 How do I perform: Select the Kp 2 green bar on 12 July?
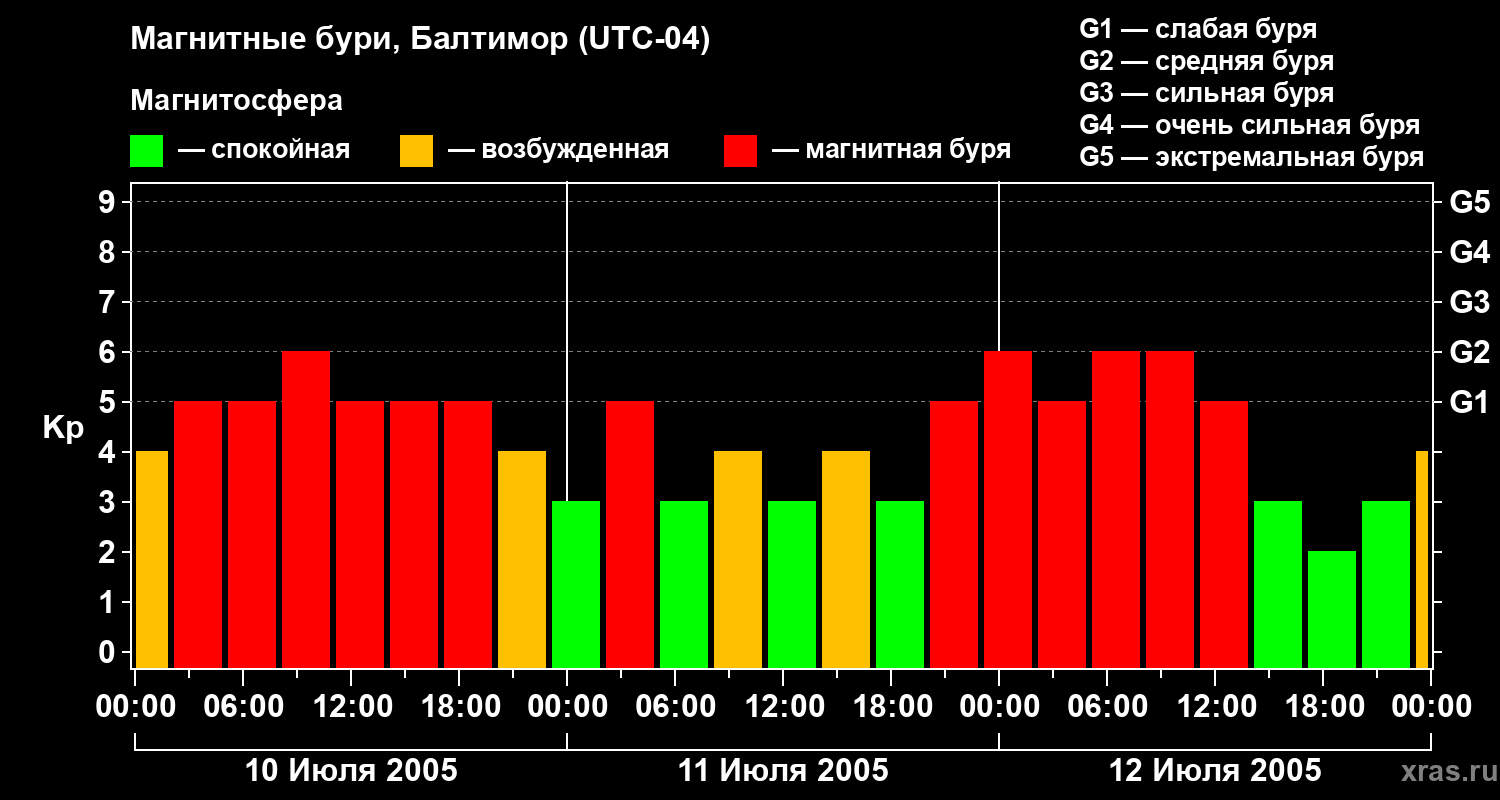point(1332,610)
